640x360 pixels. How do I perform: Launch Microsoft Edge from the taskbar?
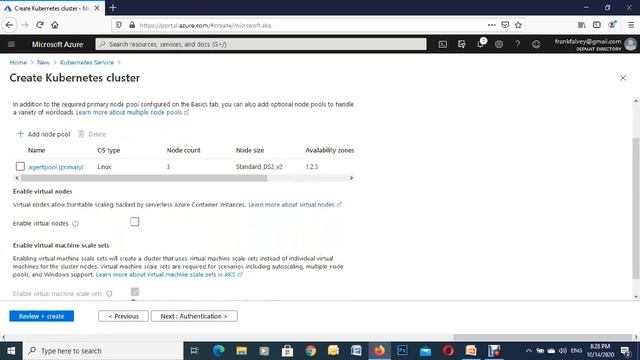pyautogui.click(x=219, y=351)
